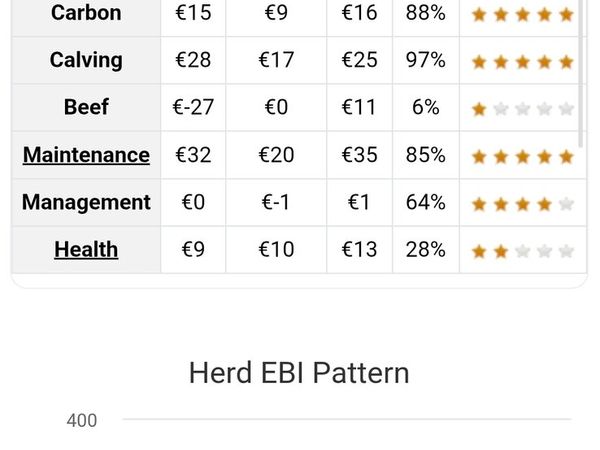This screenshot has height=450, width=600.
Task: Click the Herd EBI Pattern chart title
Action: pyautogui.click(x=299, y=373)
